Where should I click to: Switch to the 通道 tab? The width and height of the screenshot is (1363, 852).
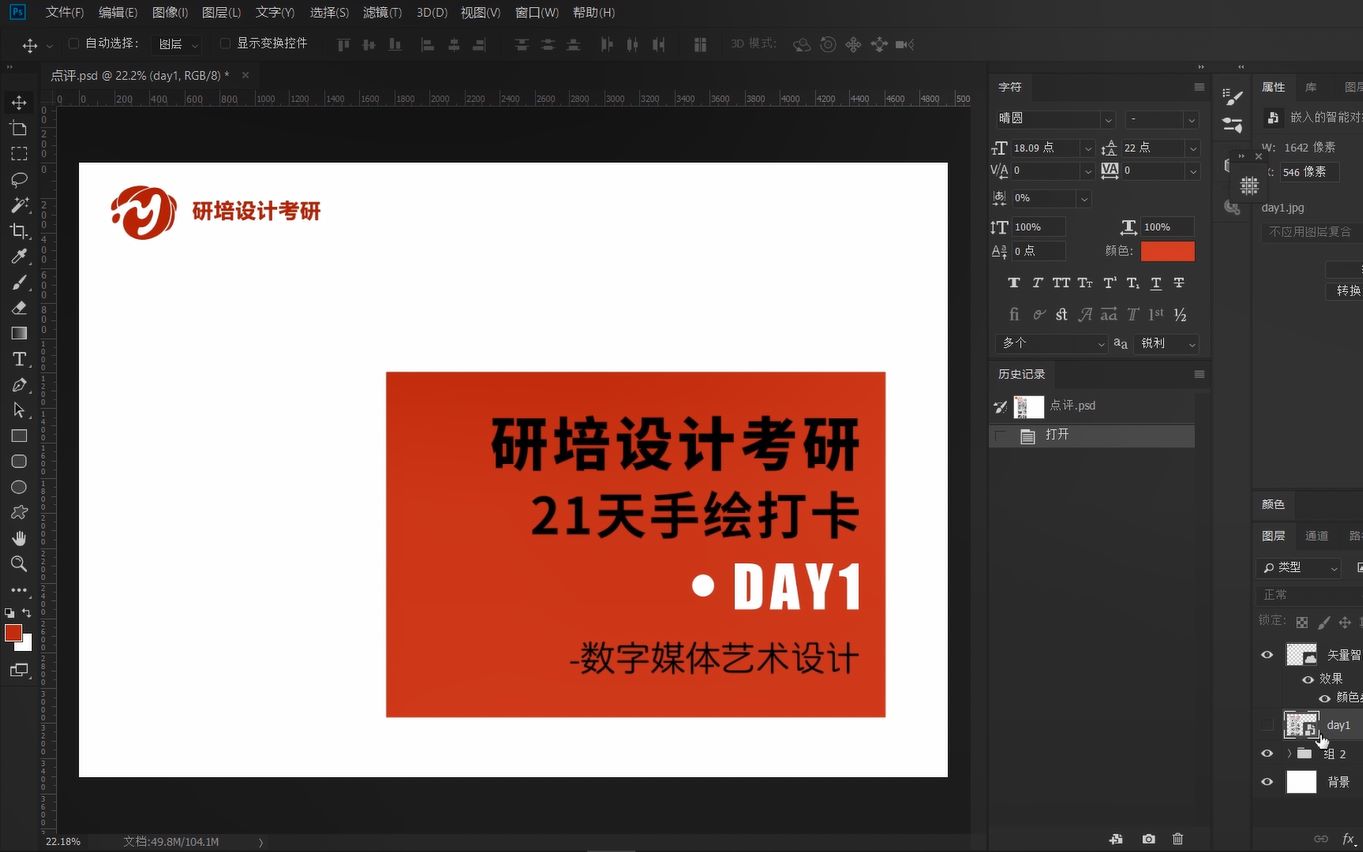1316,536
